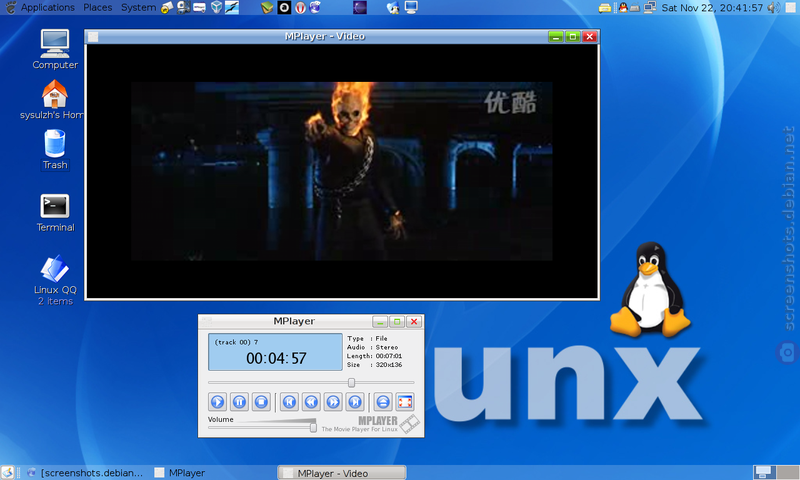Click the top-right corner panel applet square
The image size is (800, 480).
(791, 7)
